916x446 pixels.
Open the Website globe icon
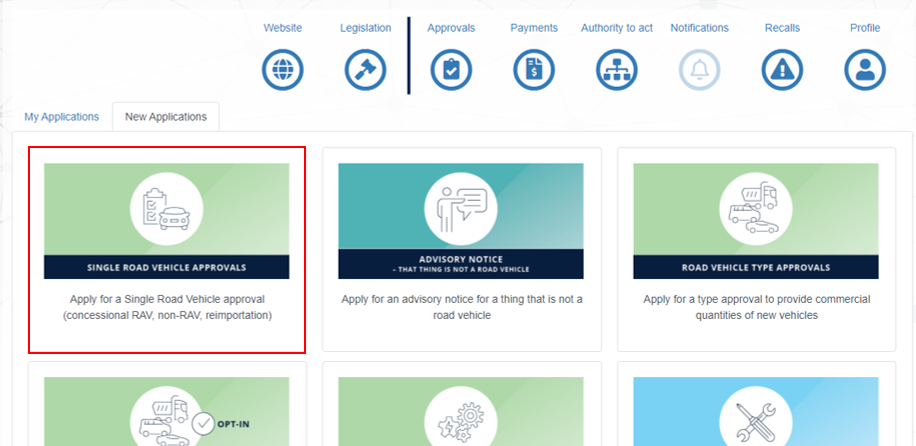[282, 70]
